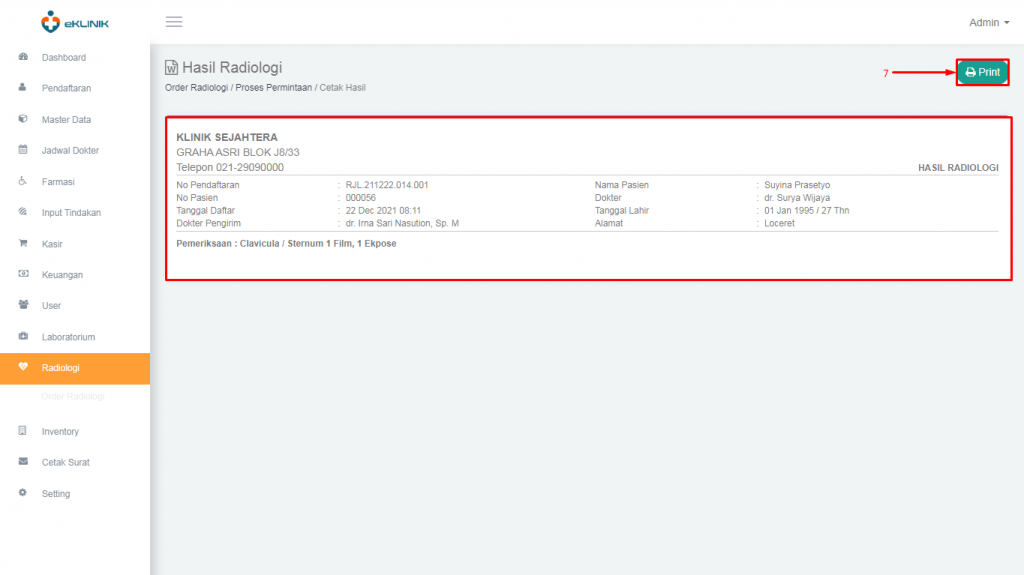1024x575 pixels.
Task: Expand the Inventory sidebar menu
Action: point(60,432)
